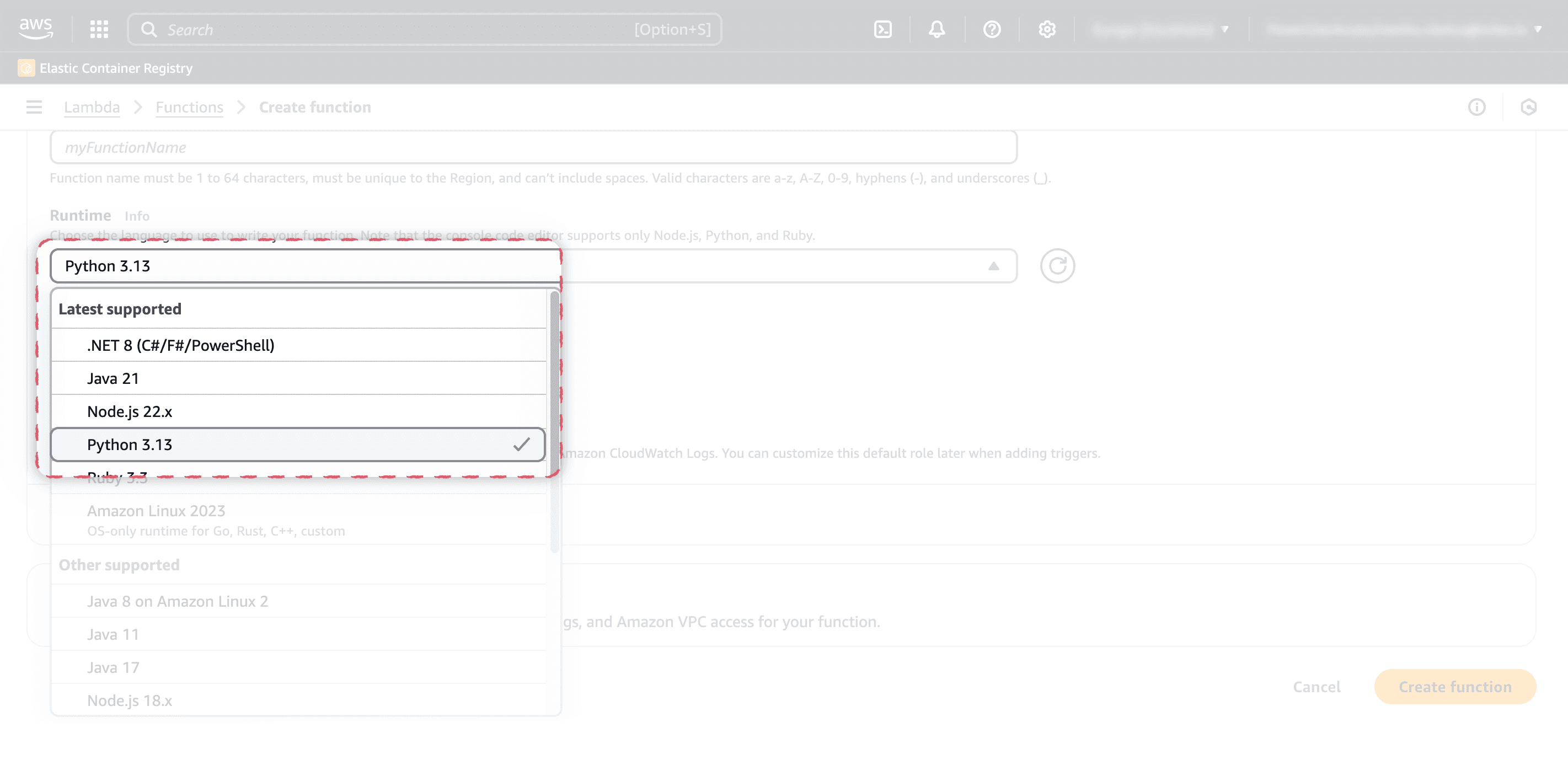Image resolution: width=1568 pixels, height=765 pixels.
Task: Open the help question mark icon
Action: [x=992, y=29]
